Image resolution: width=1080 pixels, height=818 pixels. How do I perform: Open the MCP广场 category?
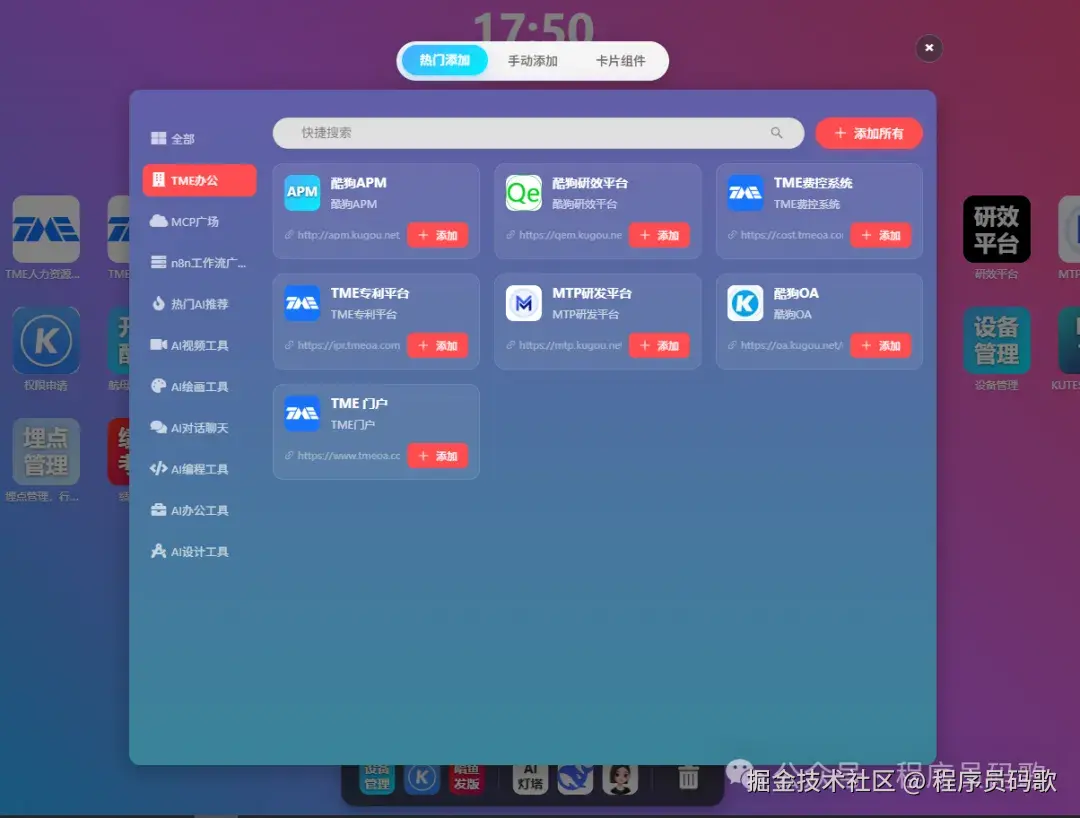[x=199, y=221]
